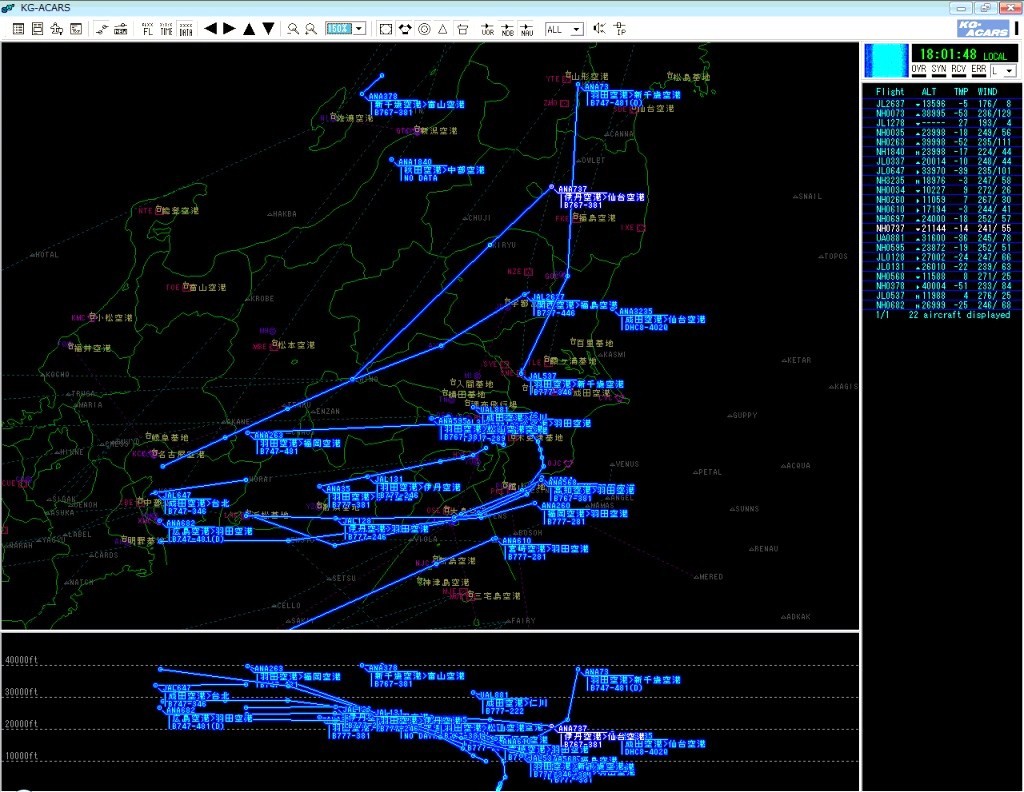Select flight NH0035 in the list
The image size is (1024, 792).
942,133
